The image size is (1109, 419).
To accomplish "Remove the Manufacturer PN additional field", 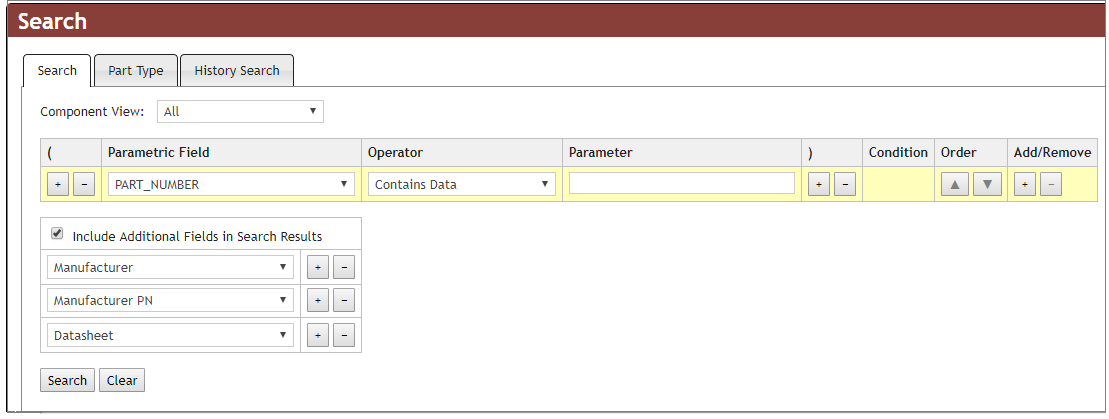I will (343, 301).
